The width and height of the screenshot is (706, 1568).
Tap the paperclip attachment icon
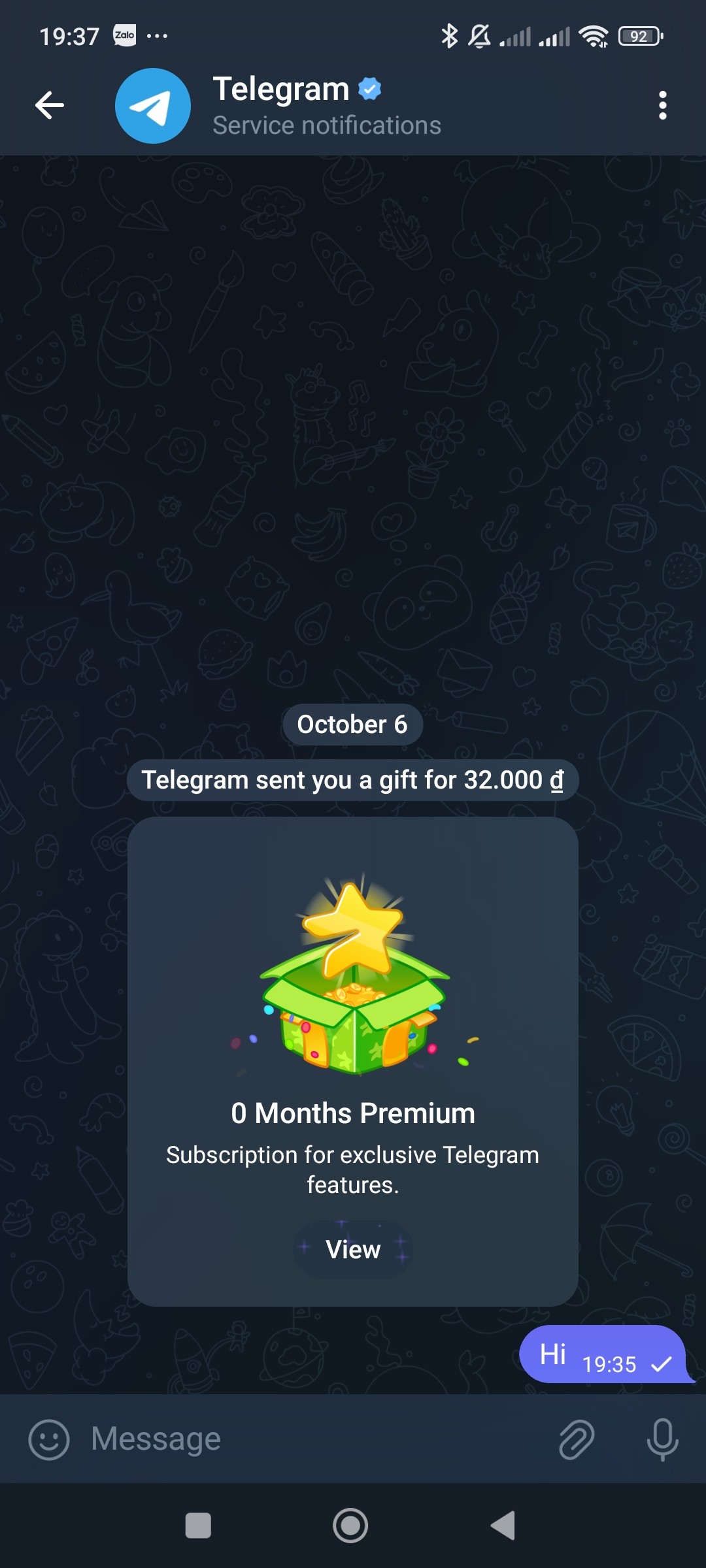point(577,1439)
